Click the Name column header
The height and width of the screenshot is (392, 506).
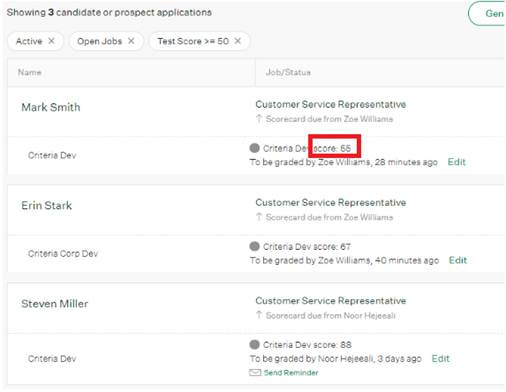(x=30, y=72)
